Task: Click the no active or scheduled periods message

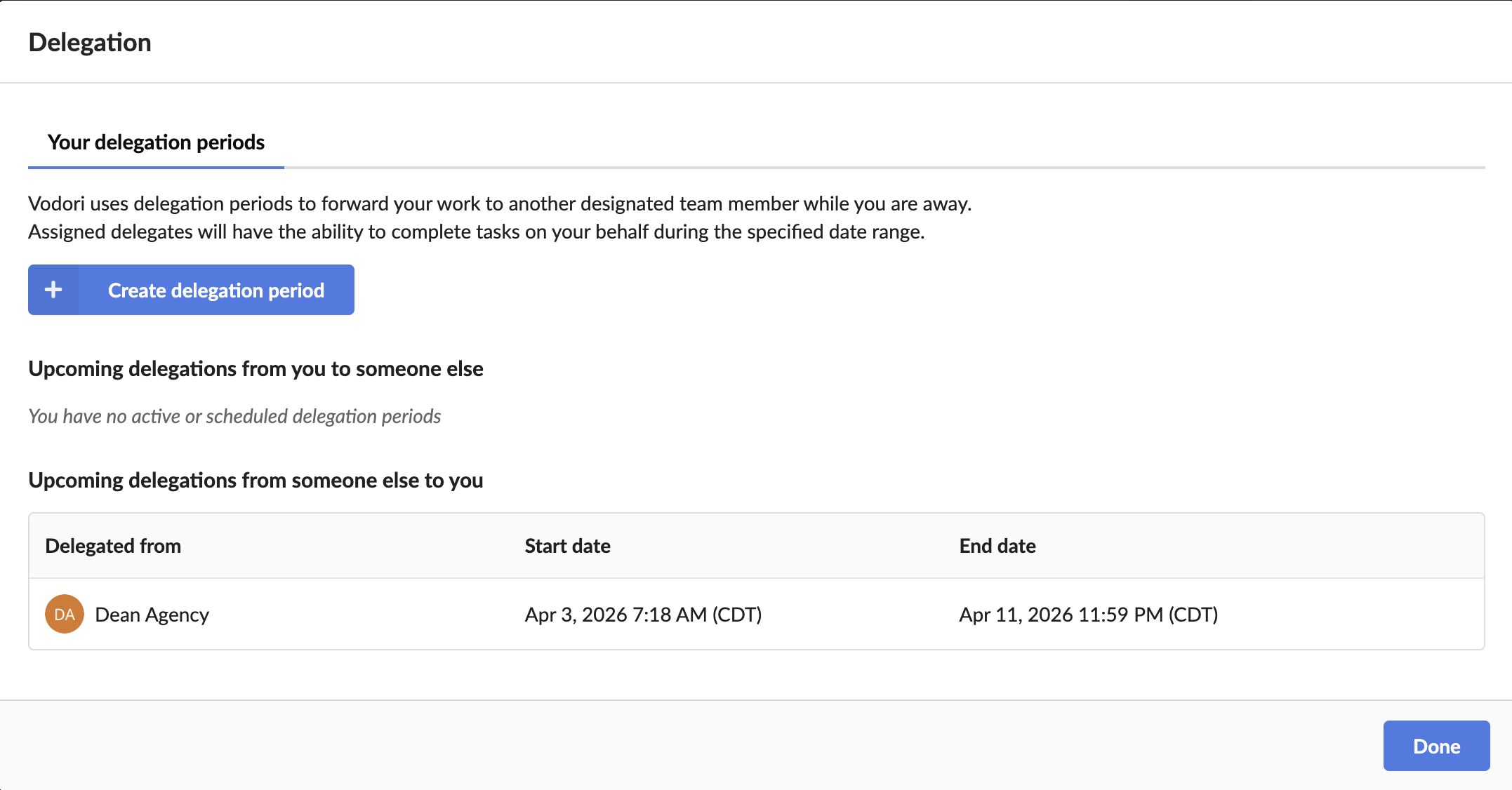Action: pyautogui.click(x=234, y=416)
